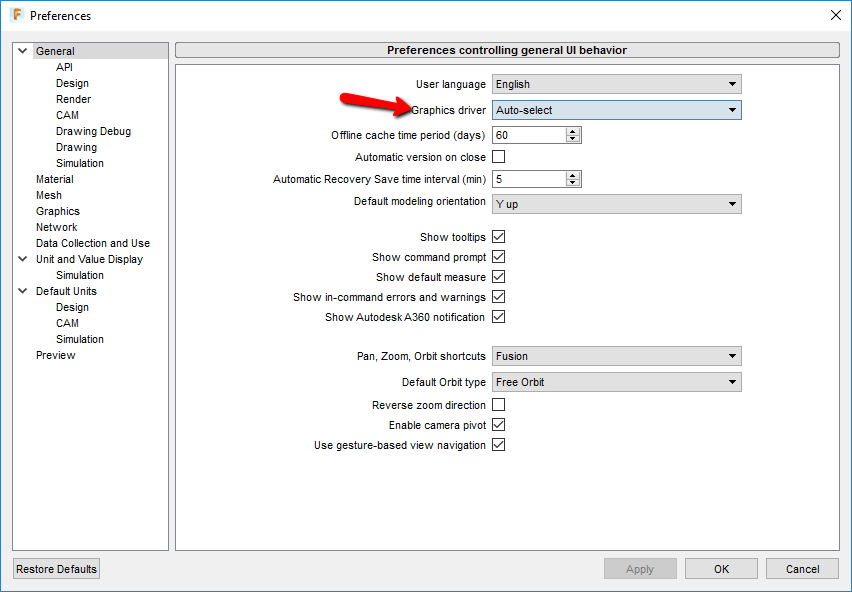This screenshot has width=852, height=592.
Task: Select Design under Default Units
Action: (72, 307)
